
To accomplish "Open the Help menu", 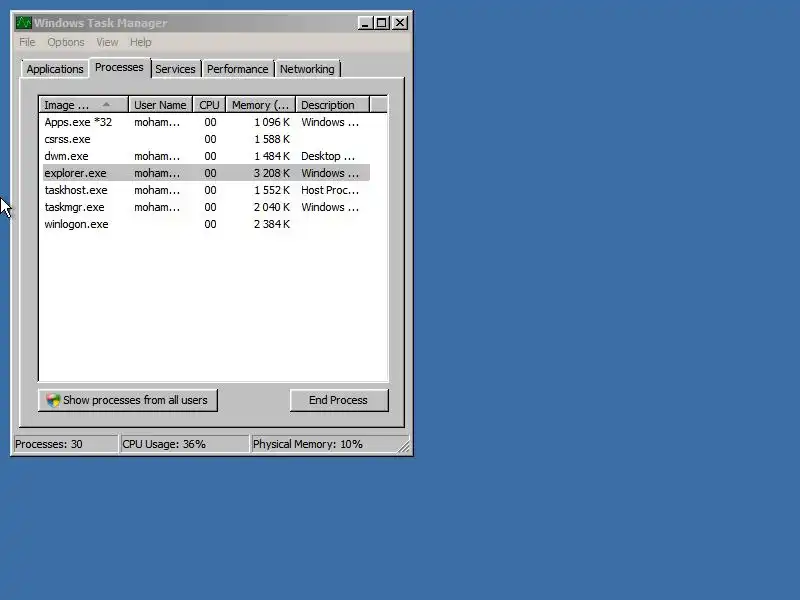I will [140, 42].
